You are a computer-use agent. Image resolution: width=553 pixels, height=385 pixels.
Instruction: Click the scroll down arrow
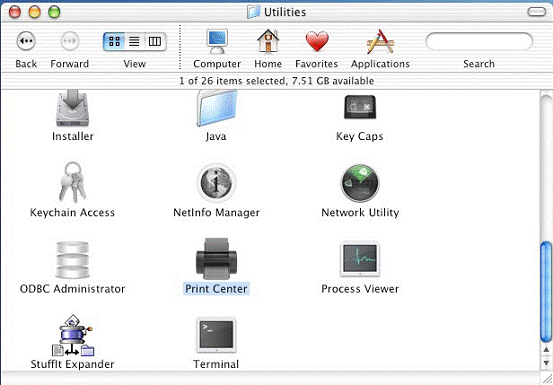tap(546, 363)
